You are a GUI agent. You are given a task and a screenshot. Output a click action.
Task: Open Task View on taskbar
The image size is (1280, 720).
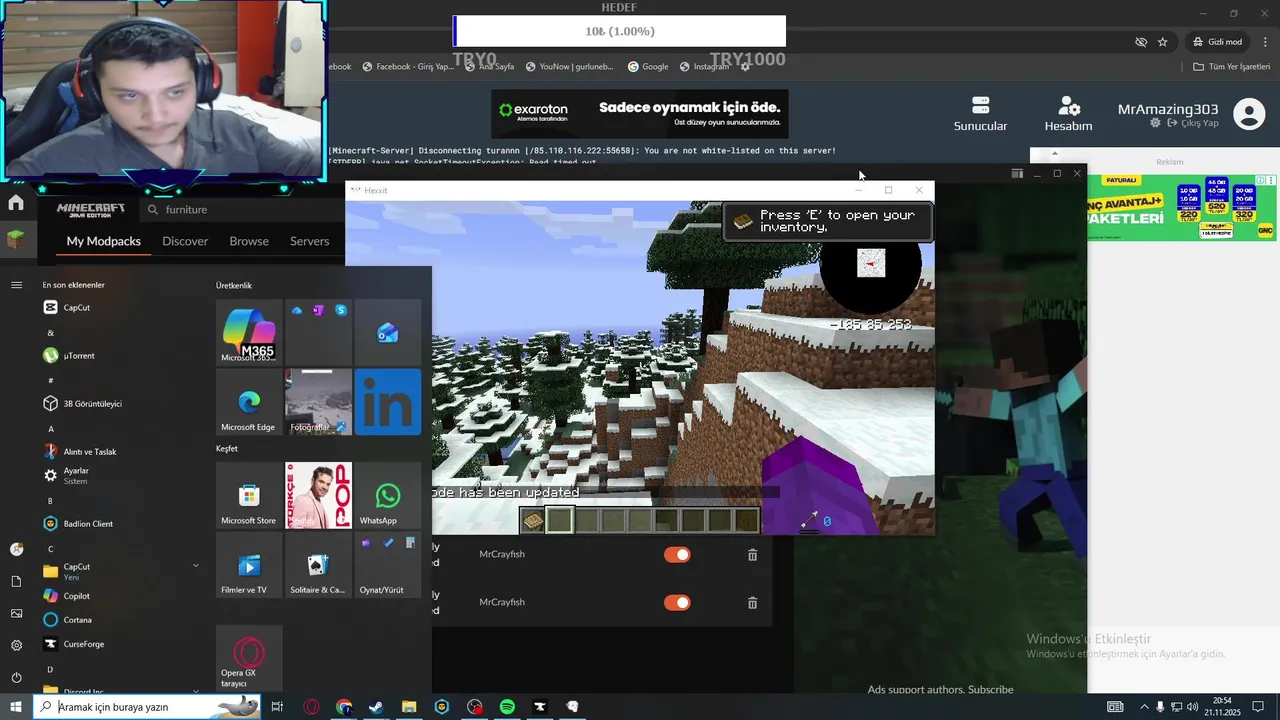coord(277,707)
